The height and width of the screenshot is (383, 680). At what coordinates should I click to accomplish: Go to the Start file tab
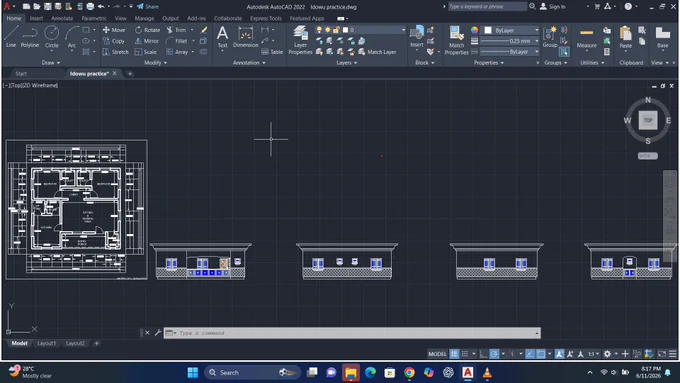coord(21,74)
